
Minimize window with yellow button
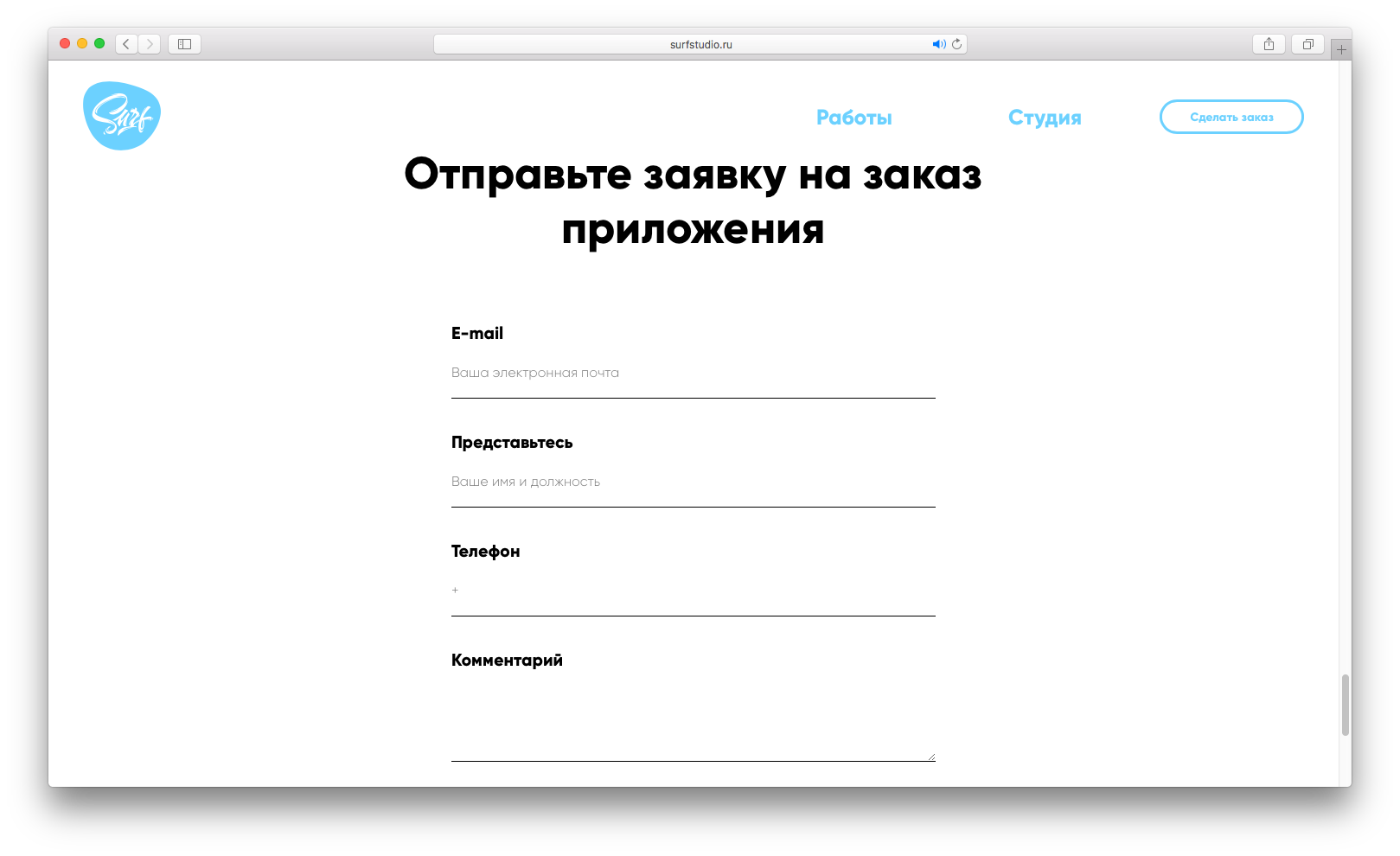pyautogui.click(x=82, y=43)
